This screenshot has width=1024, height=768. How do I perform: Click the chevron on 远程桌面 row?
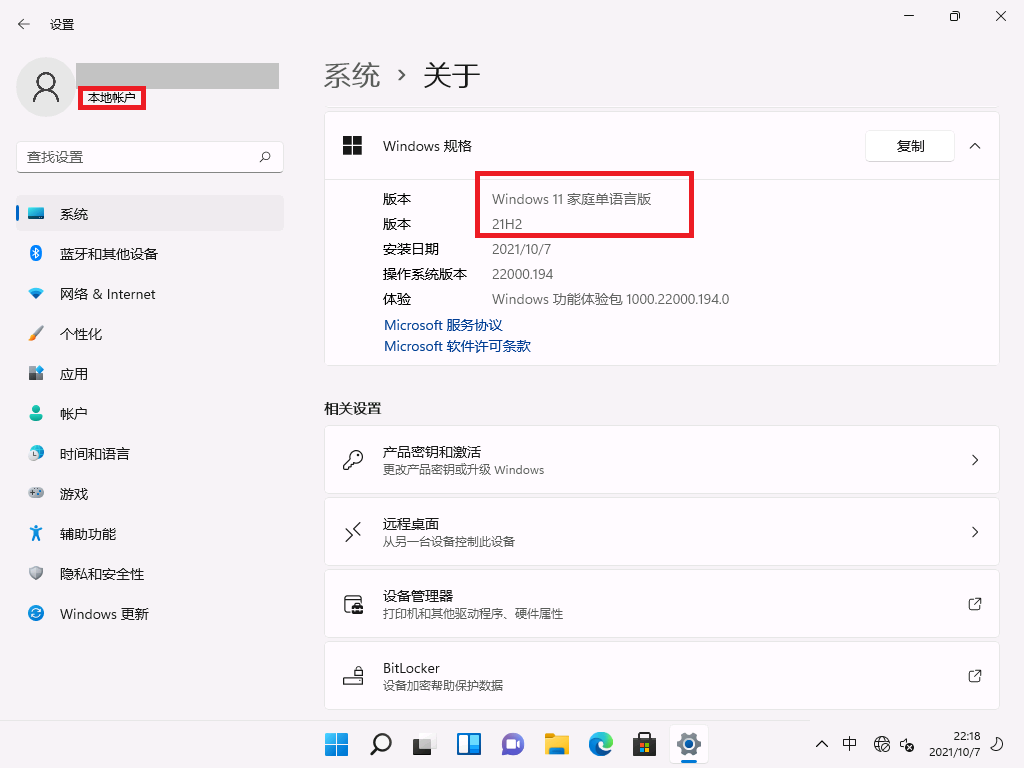[975, 532]
